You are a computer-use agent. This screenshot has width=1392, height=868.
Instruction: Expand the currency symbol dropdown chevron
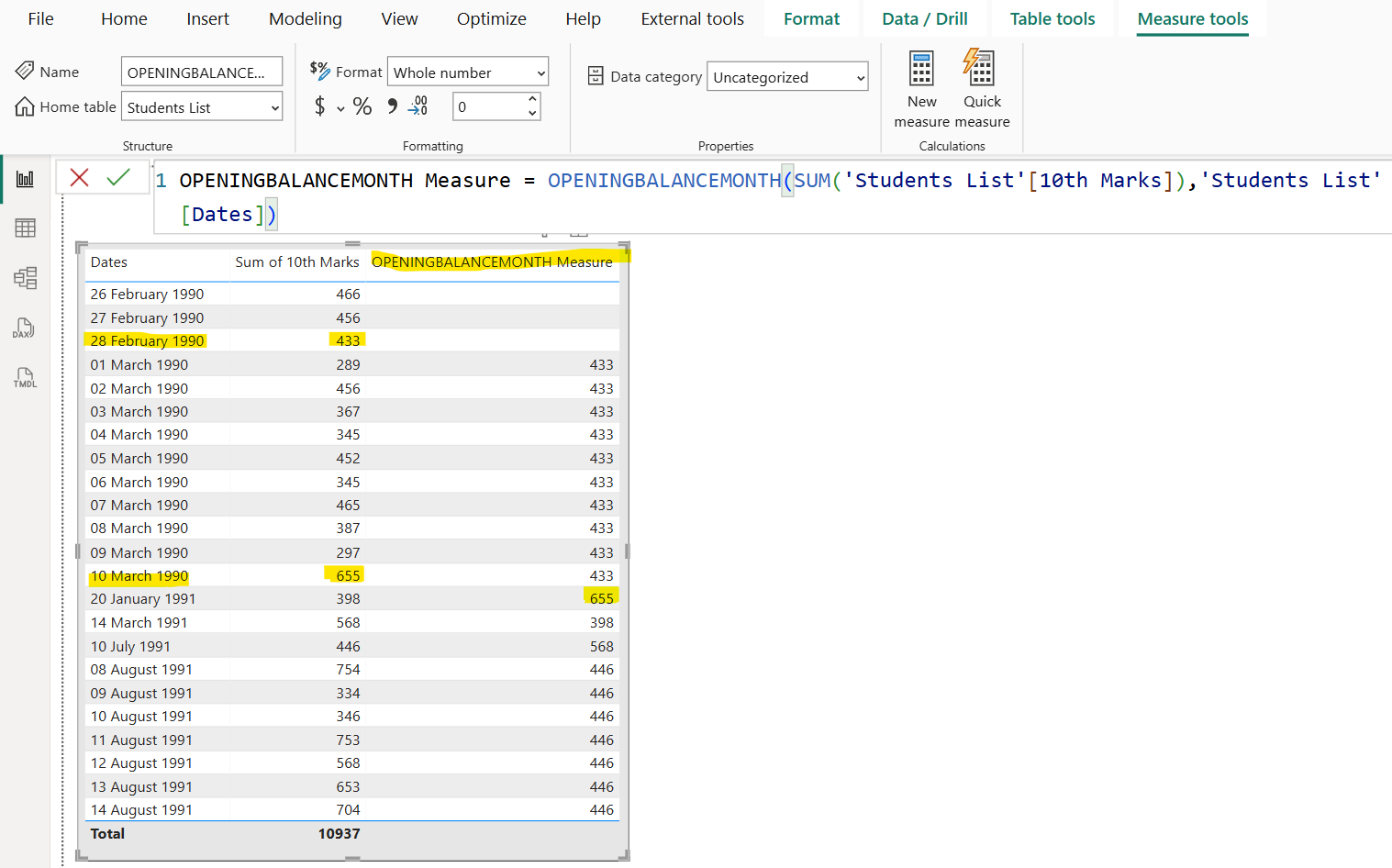click(340, 109)
